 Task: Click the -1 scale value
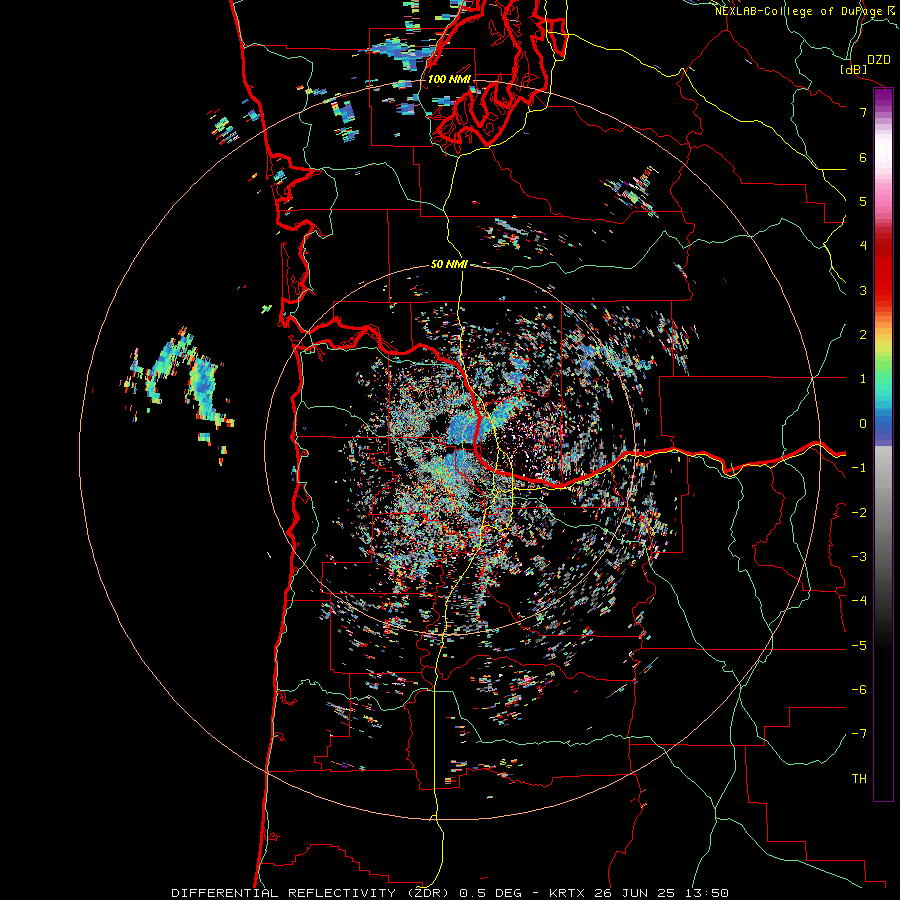pyautogui.click(x=859, y=468)
